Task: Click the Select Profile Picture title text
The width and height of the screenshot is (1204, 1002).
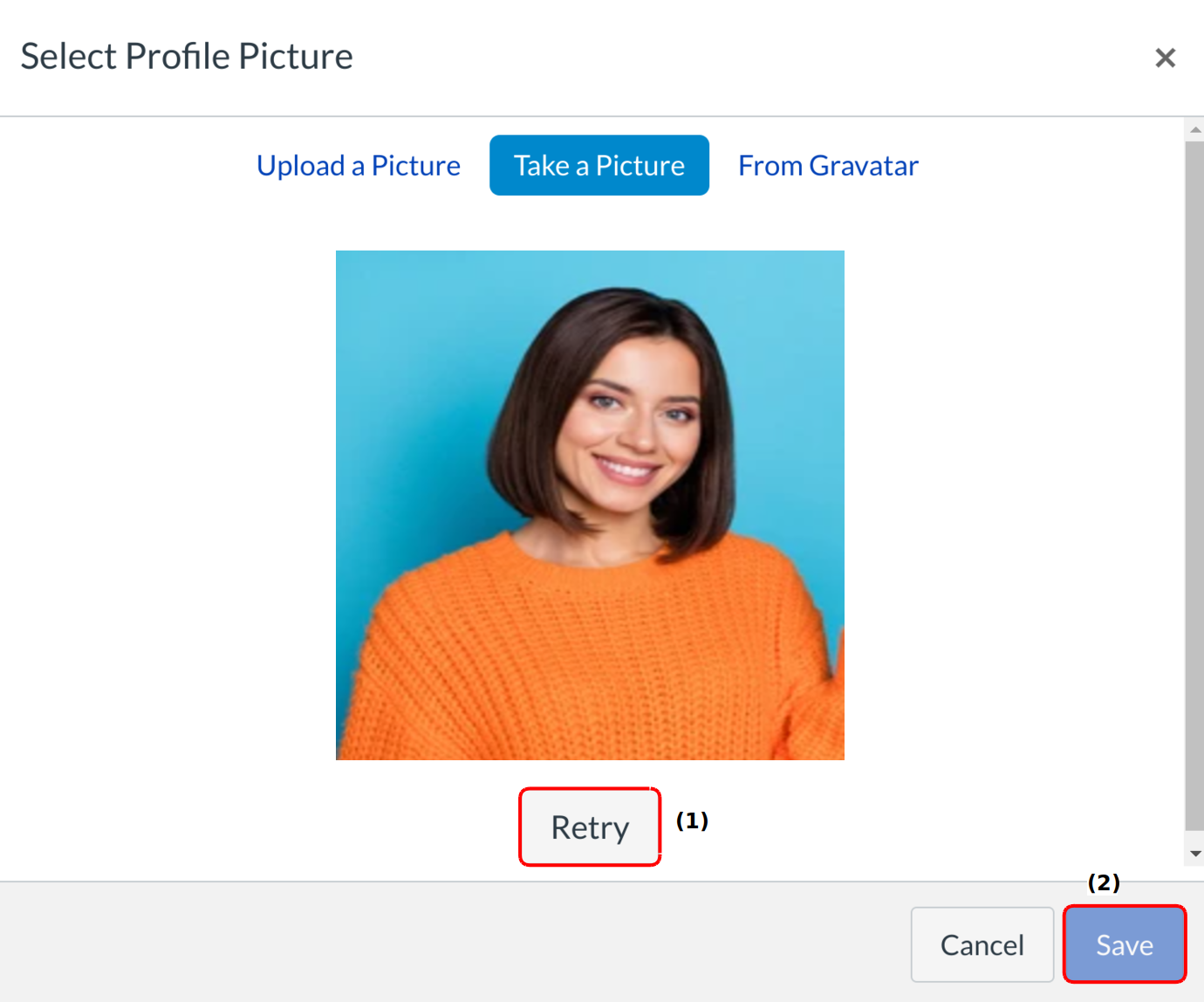Action: pos(187,57)
